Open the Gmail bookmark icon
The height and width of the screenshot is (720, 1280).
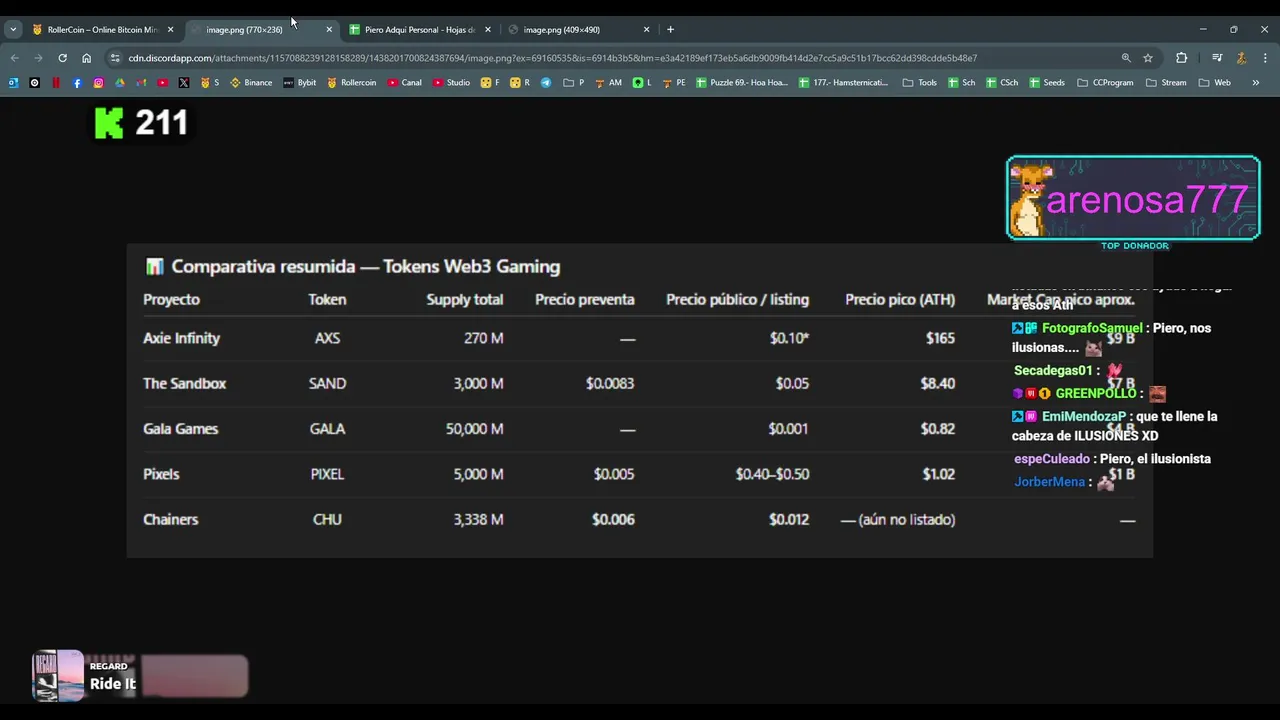tap(141, 83)
